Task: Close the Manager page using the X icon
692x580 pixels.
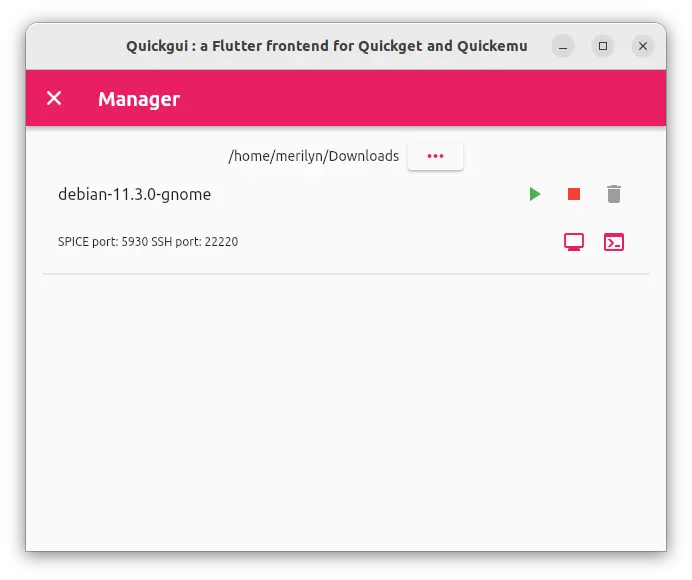Action: pyautogui.click(x=54, y=98)
